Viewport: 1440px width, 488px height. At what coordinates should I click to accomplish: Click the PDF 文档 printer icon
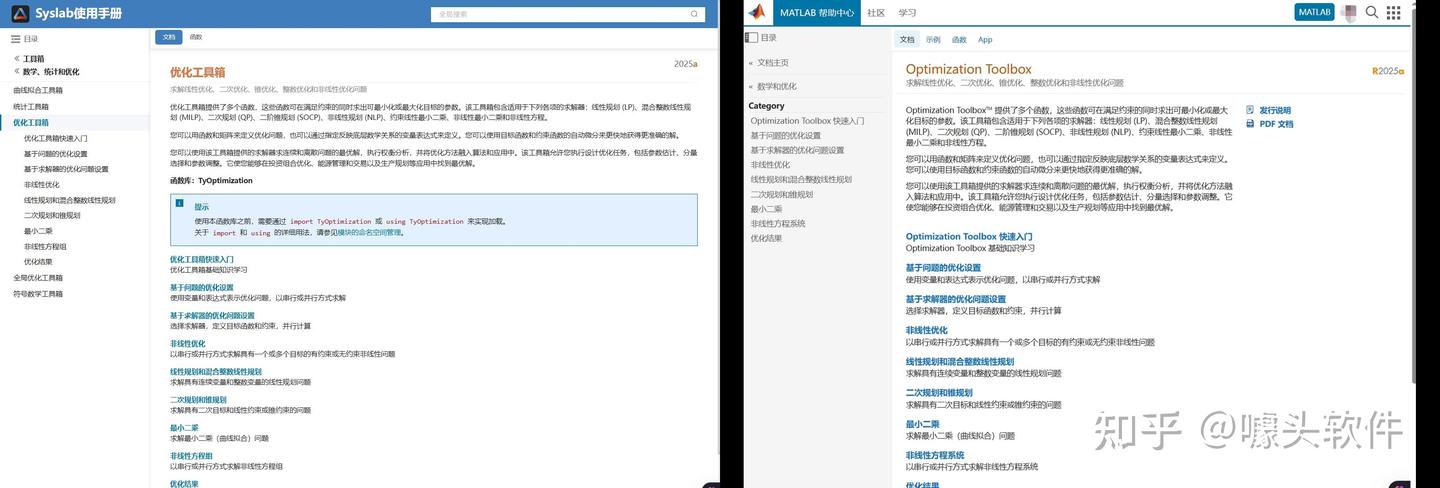pyautogui.click(x=1250, y=124)
